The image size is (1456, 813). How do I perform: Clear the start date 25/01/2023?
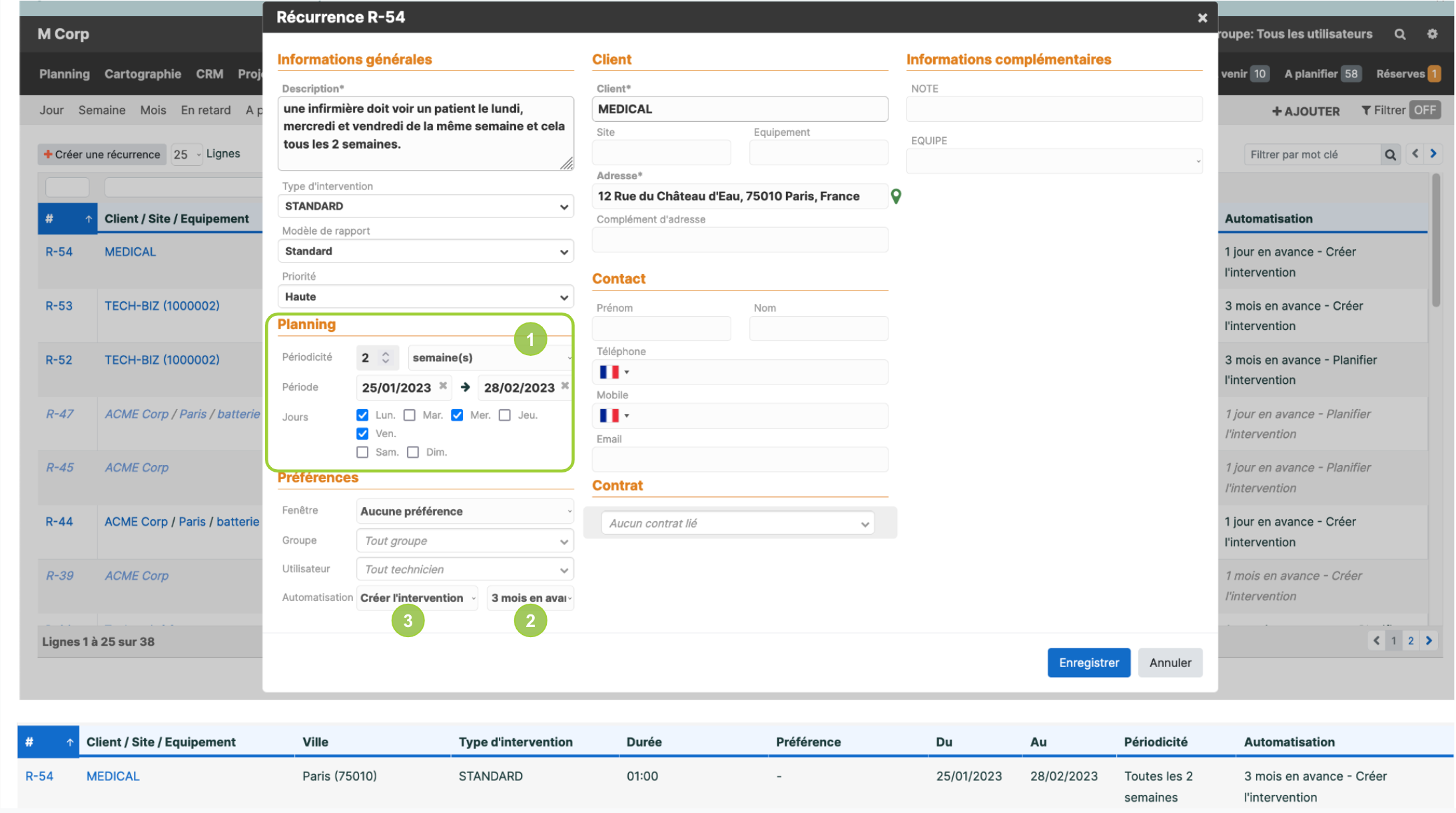443,386
